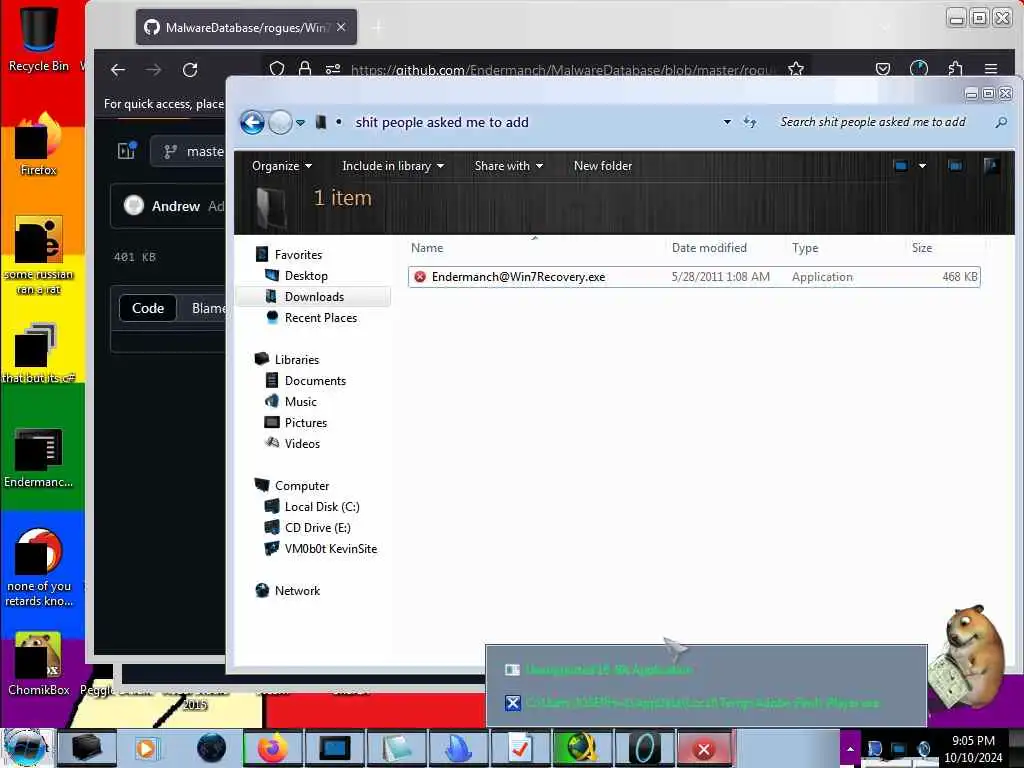This screenshot has width=1024, height=768.
Task: Sort by the Name column header
Action: click(x=427, y=248)
